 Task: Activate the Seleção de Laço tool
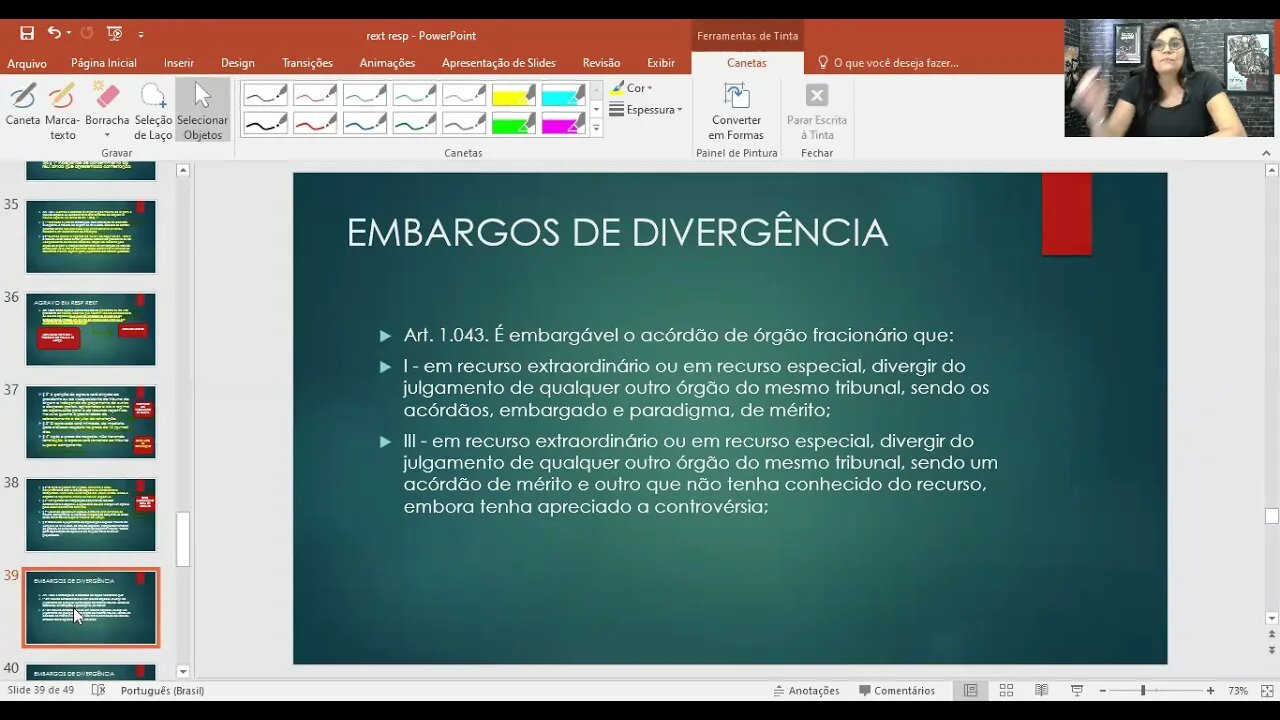click(153, 111)
